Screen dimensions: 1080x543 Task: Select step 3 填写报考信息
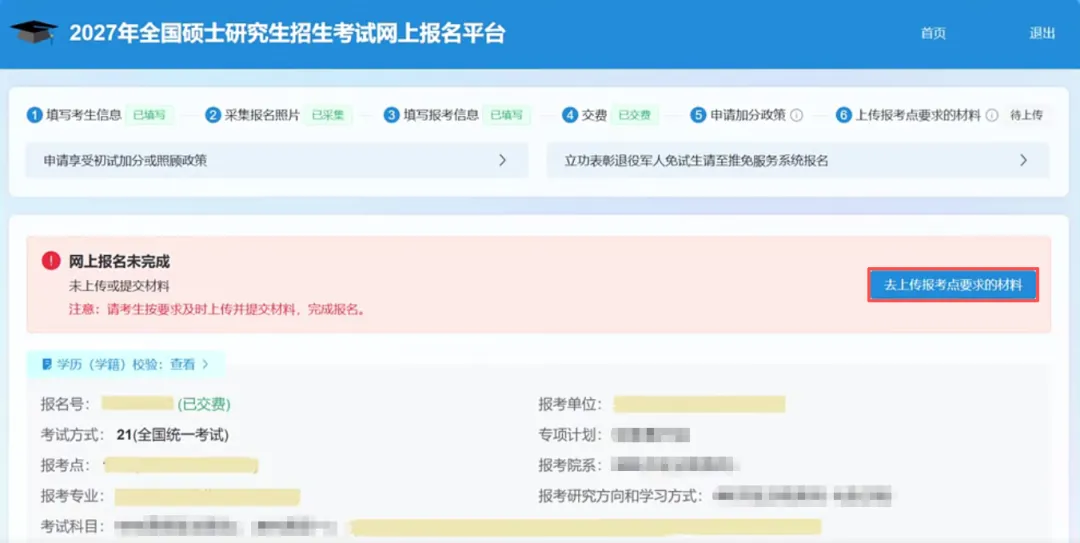431,115
